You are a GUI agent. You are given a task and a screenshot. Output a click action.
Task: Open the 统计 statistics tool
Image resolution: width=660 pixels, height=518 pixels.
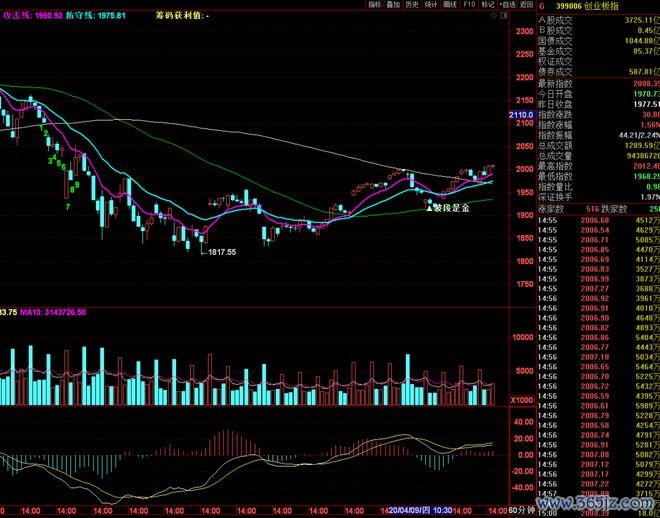[x=430, y=5]
